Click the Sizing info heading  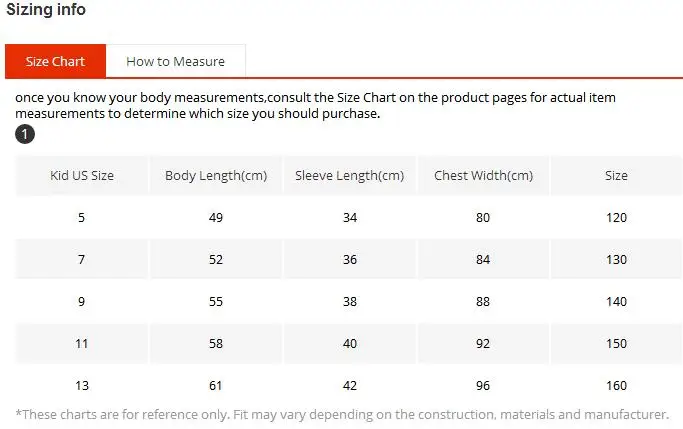(46, 10)
